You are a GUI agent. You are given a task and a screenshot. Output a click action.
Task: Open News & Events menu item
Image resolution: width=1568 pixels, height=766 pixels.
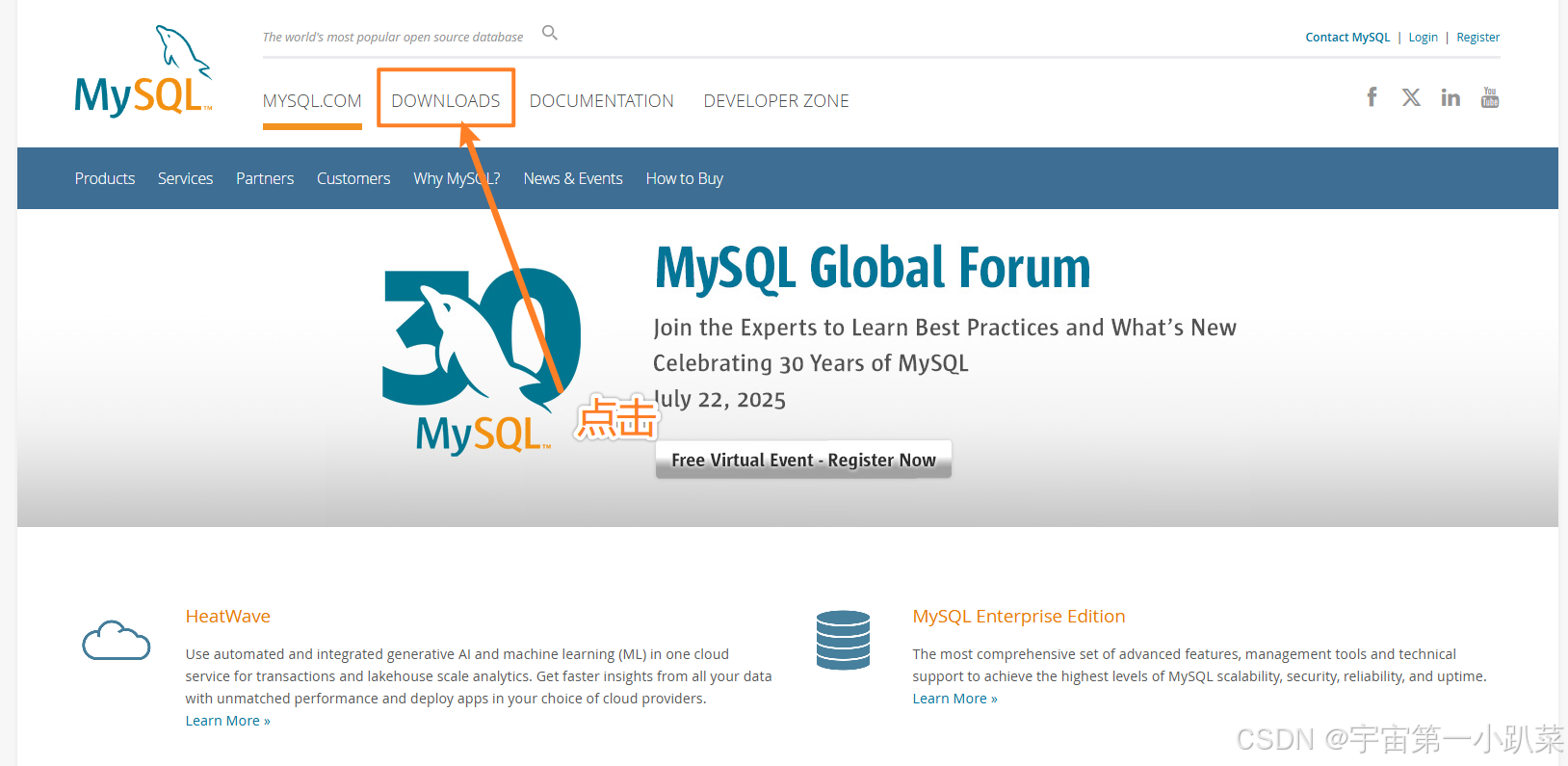pyautogui.click(x=573, y=178)
